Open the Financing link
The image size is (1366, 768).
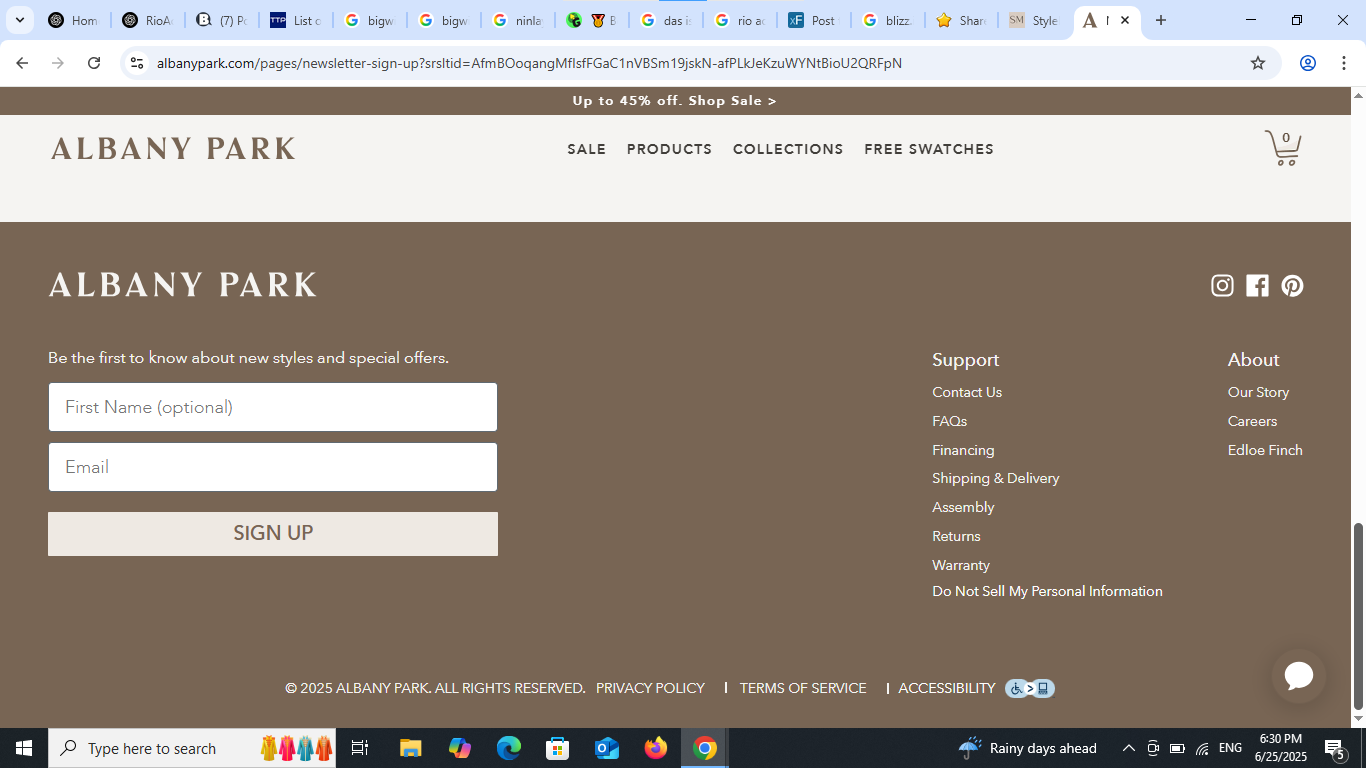coord(963,450)
